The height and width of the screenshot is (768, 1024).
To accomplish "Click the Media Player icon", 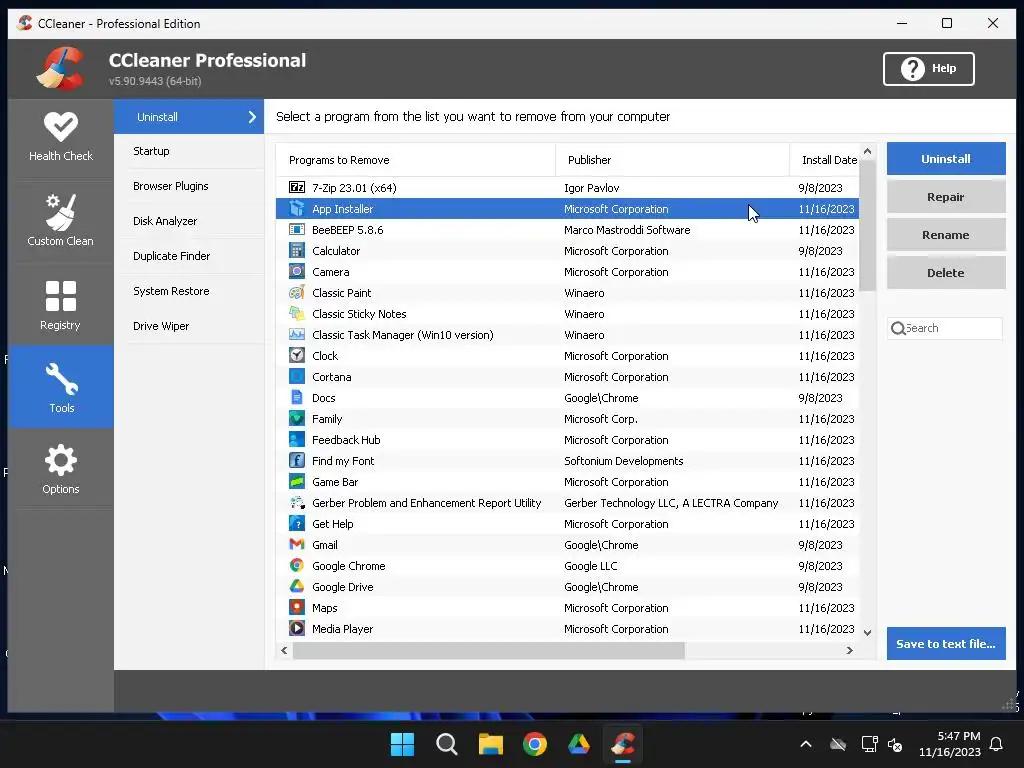I will pyautogui.click(x=296, y=628).
